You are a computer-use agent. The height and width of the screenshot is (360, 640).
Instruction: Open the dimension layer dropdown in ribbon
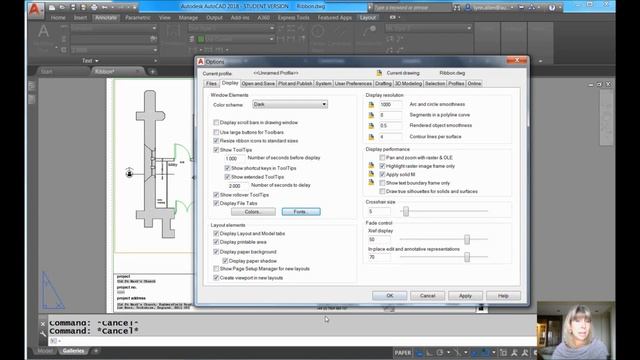271,39
